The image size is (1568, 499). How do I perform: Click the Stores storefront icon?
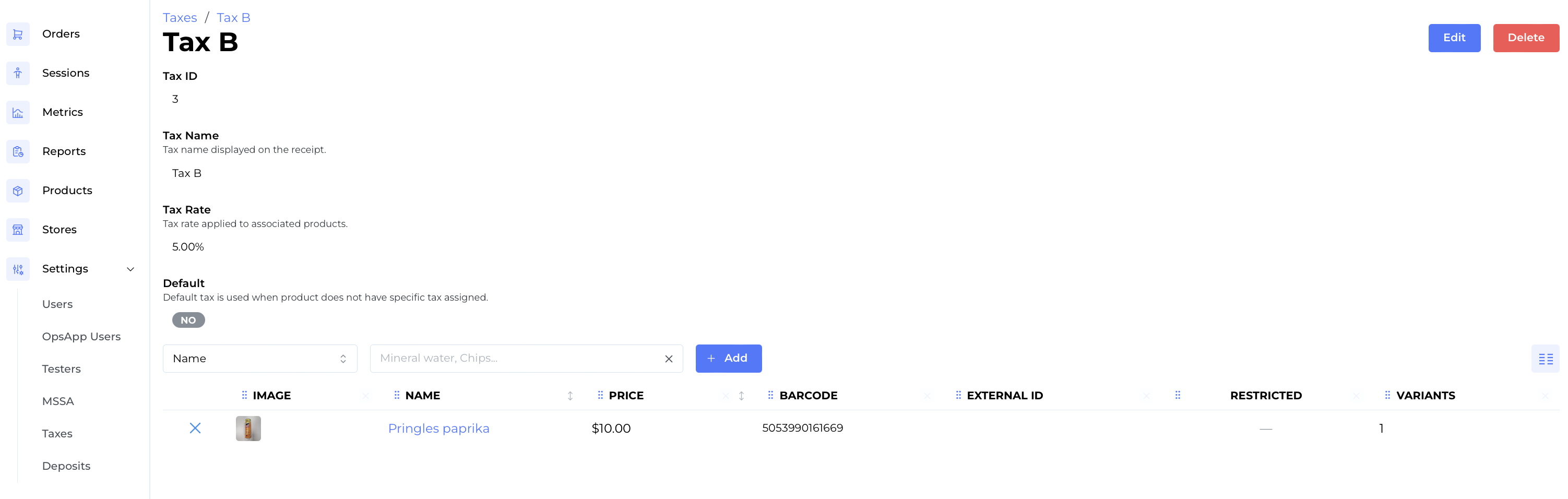18,230
